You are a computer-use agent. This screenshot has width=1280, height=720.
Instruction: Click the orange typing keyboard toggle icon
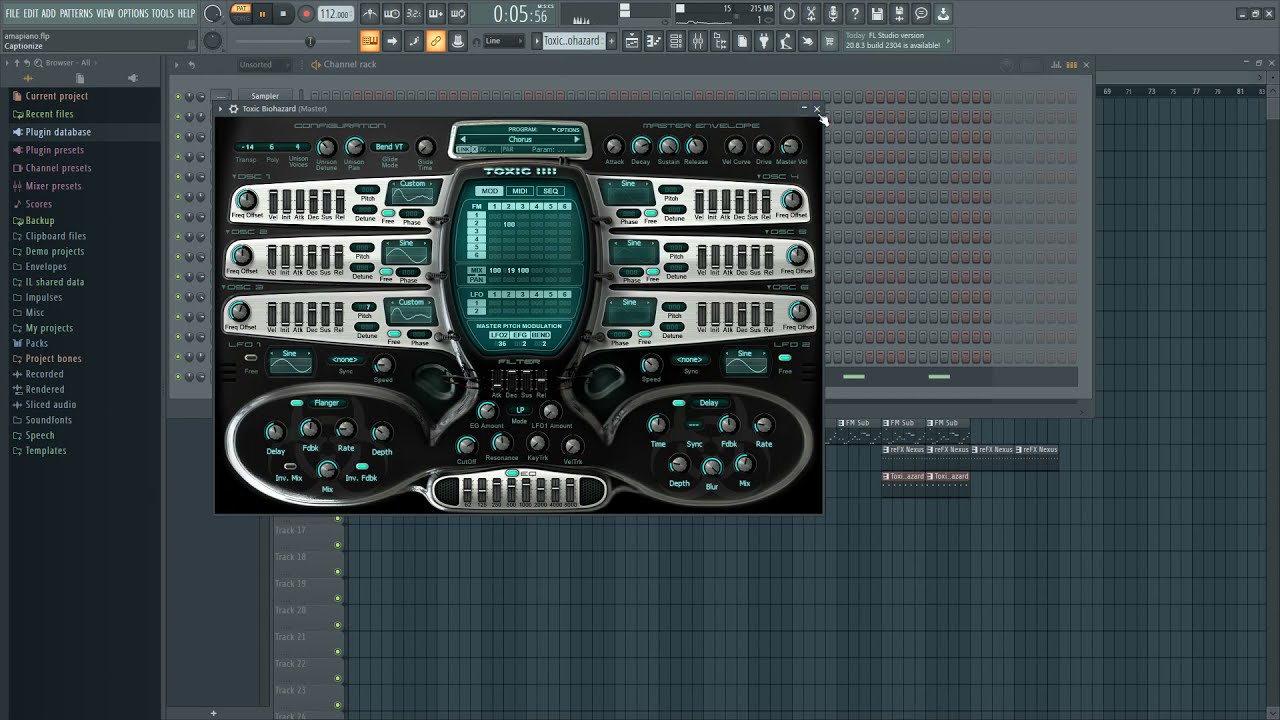tap(370, 41)
